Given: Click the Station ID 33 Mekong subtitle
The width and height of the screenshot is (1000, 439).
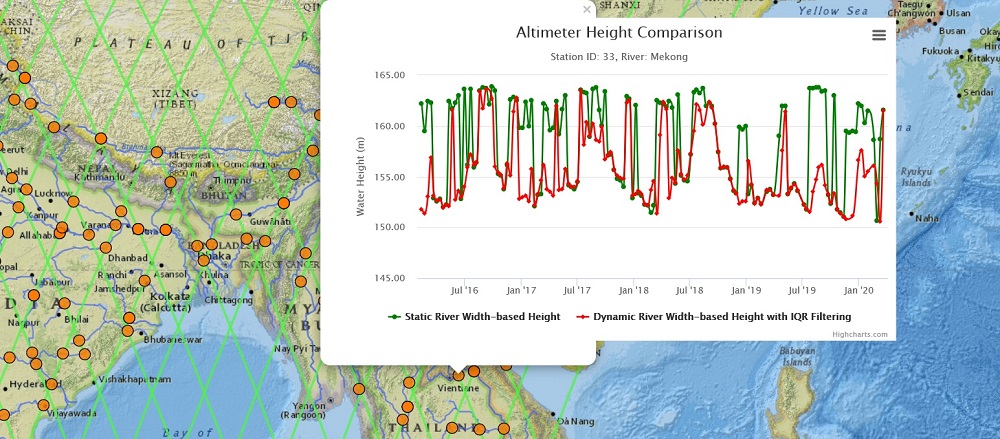Looking at the screenshot, I should click(x=619, y=56).
